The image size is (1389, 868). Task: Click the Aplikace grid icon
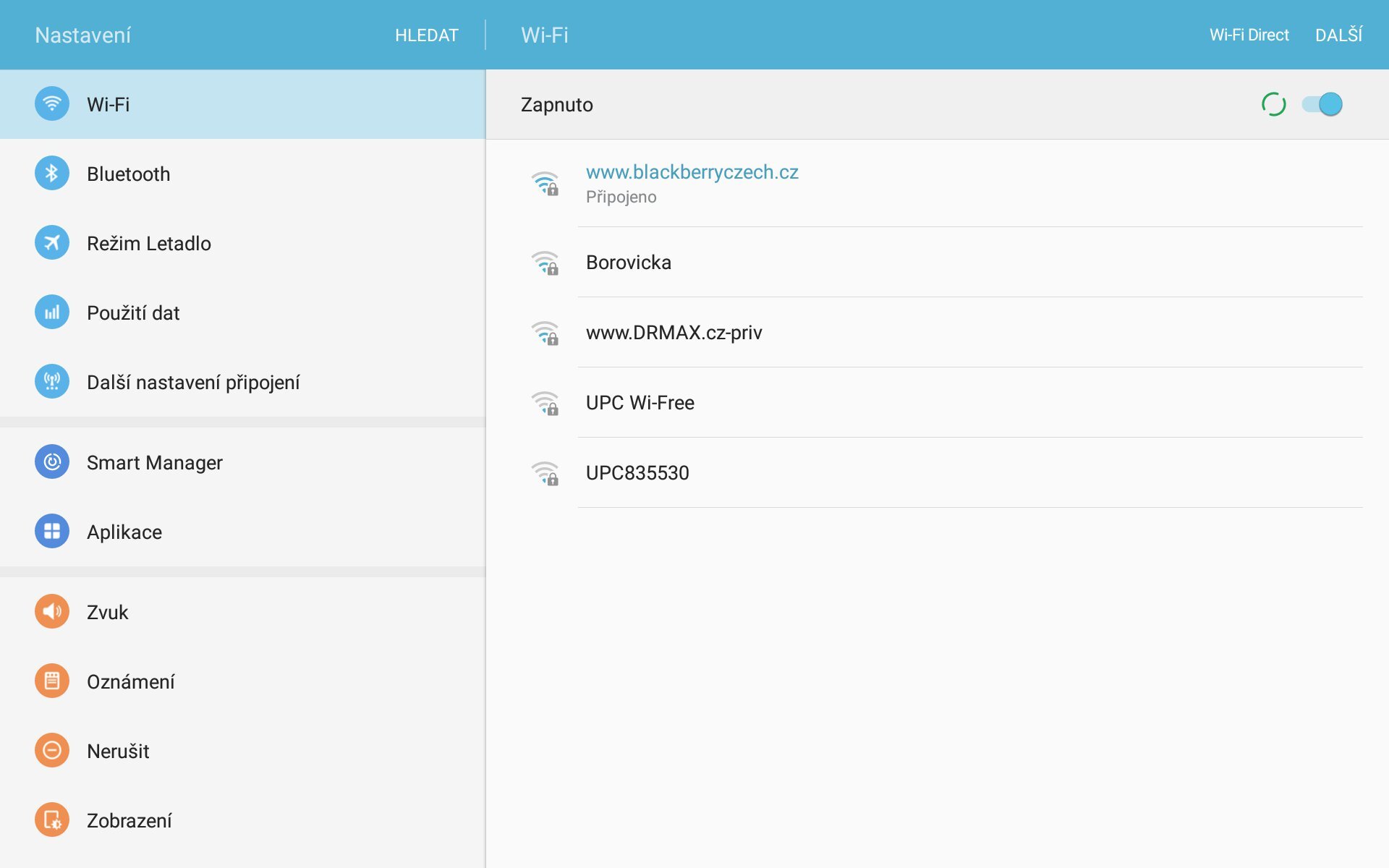pos(52,532)
